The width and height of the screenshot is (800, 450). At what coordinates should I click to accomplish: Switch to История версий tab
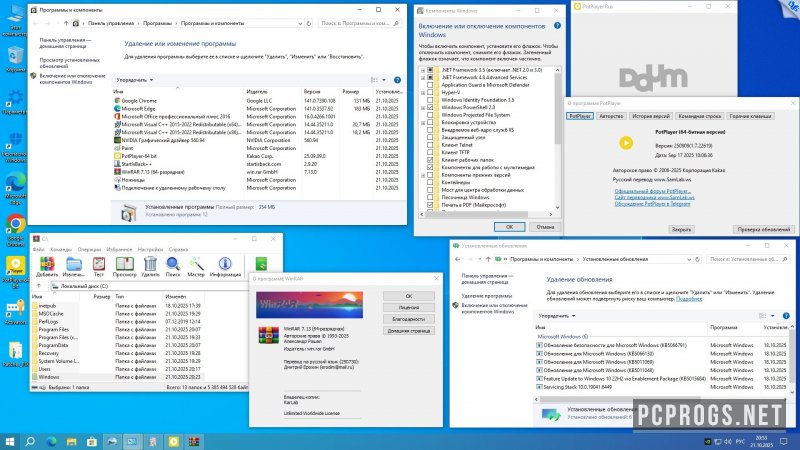651,116
